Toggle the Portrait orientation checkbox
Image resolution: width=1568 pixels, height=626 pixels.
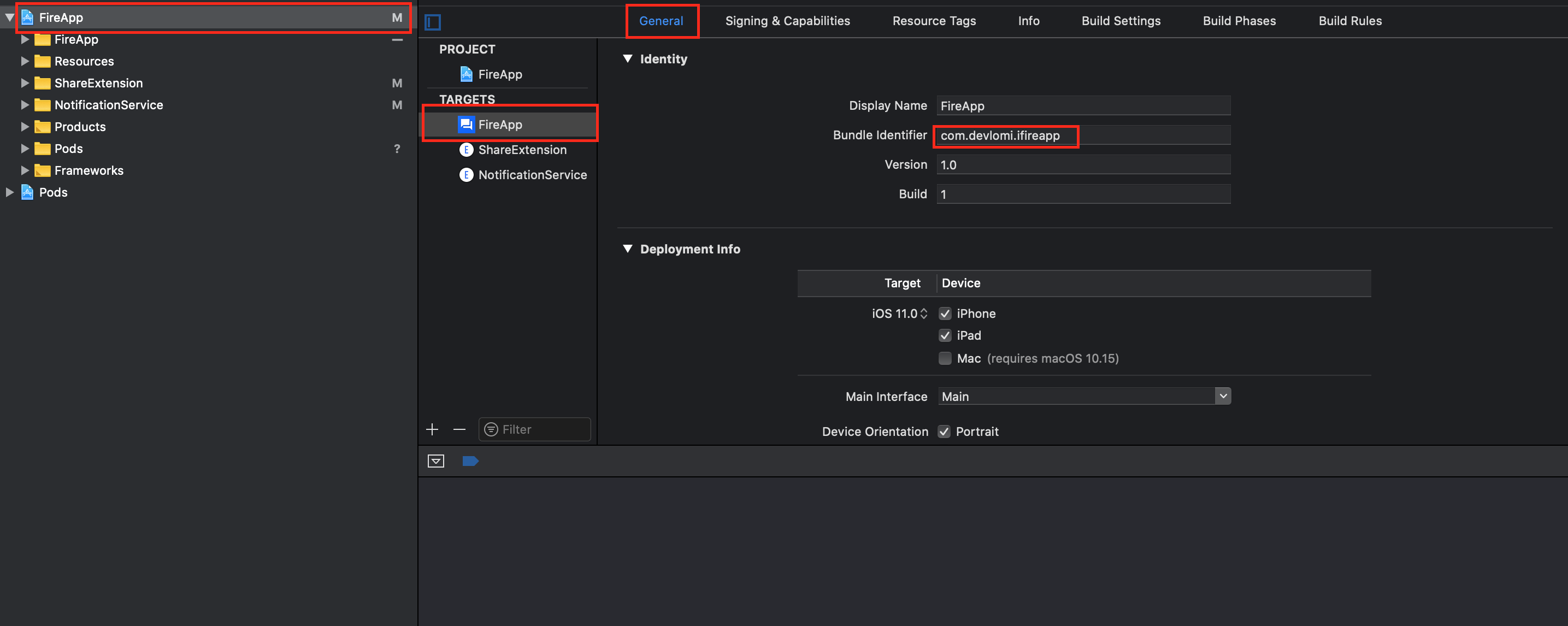coord(944,432)
